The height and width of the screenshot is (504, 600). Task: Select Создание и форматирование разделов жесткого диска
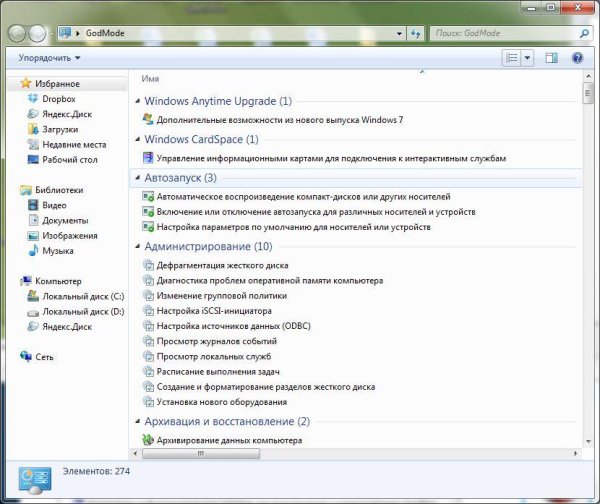coord(266,387)
